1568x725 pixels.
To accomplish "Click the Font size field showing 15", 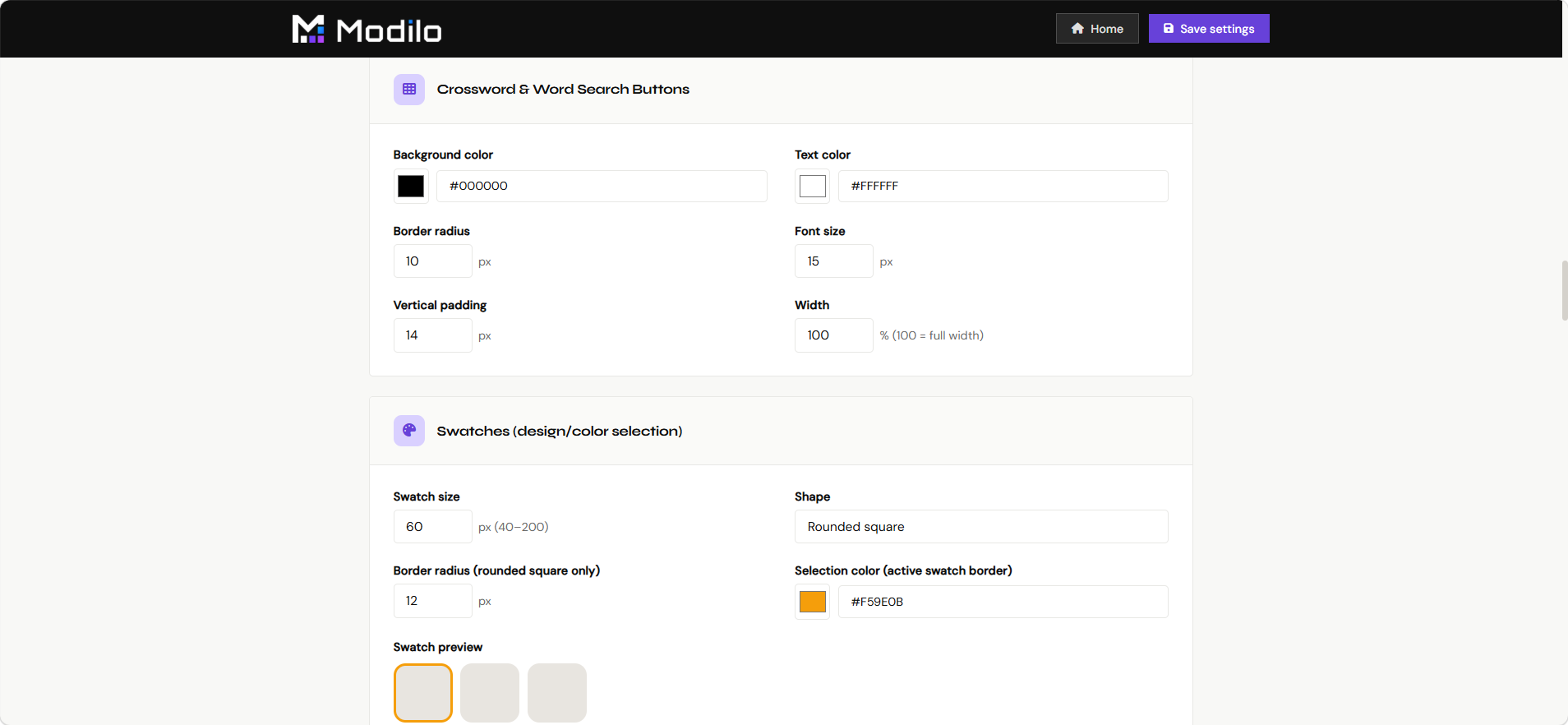I will [834, 261].
